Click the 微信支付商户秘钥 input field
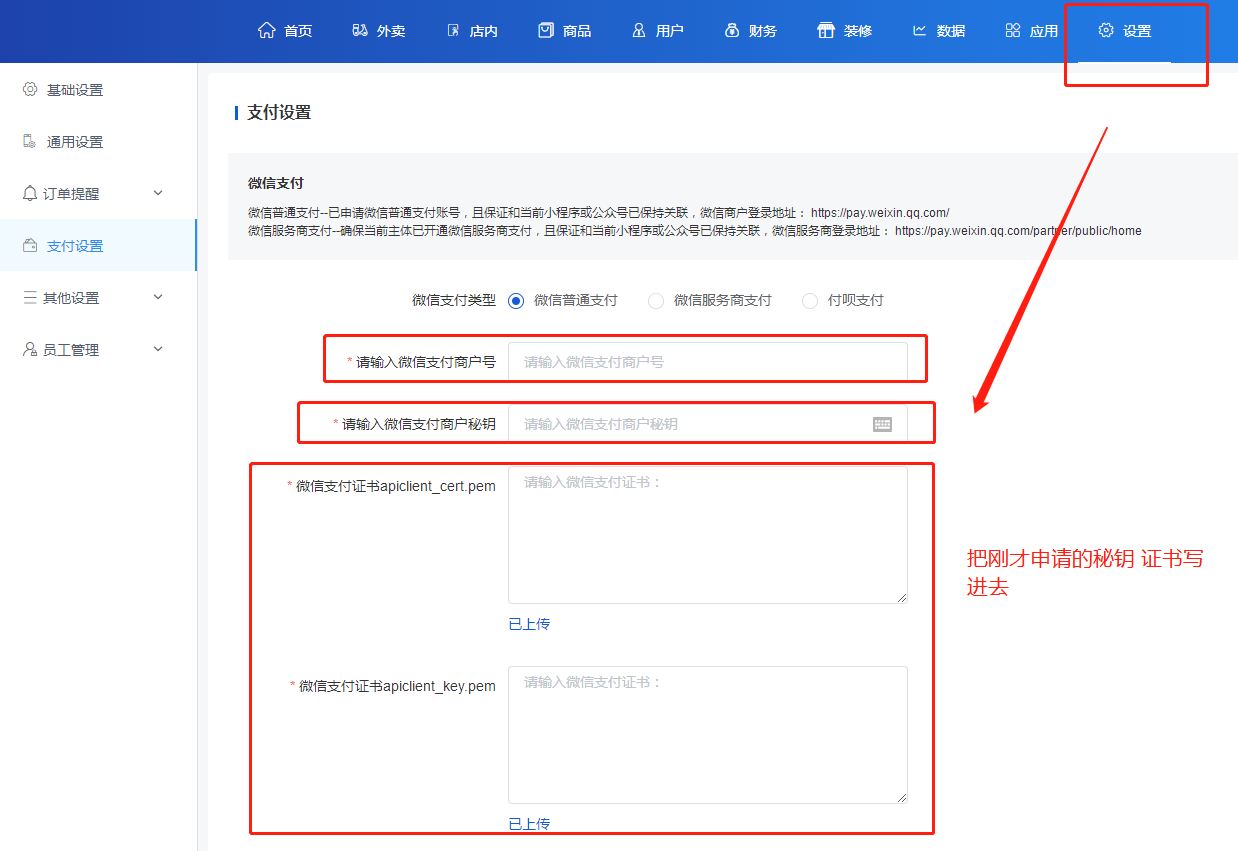 coord(708,424)
